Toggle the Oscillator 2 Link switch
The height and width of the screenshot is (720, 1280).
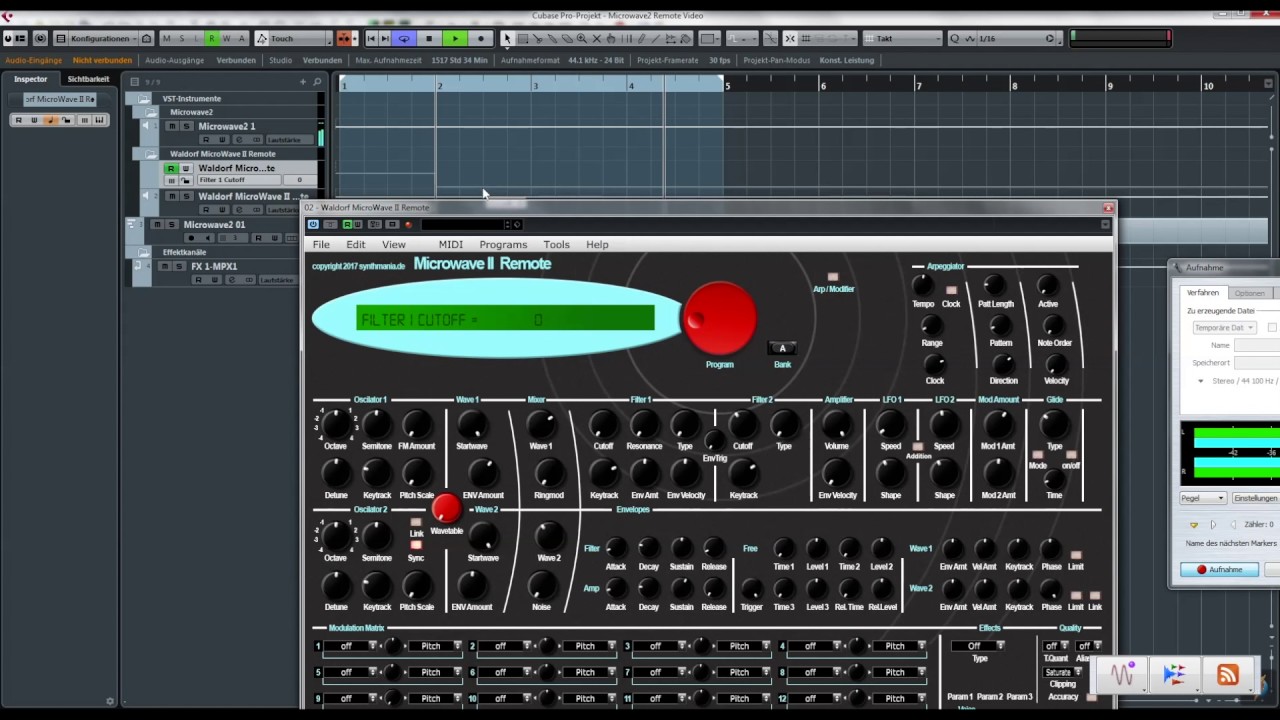click(416, 523)
